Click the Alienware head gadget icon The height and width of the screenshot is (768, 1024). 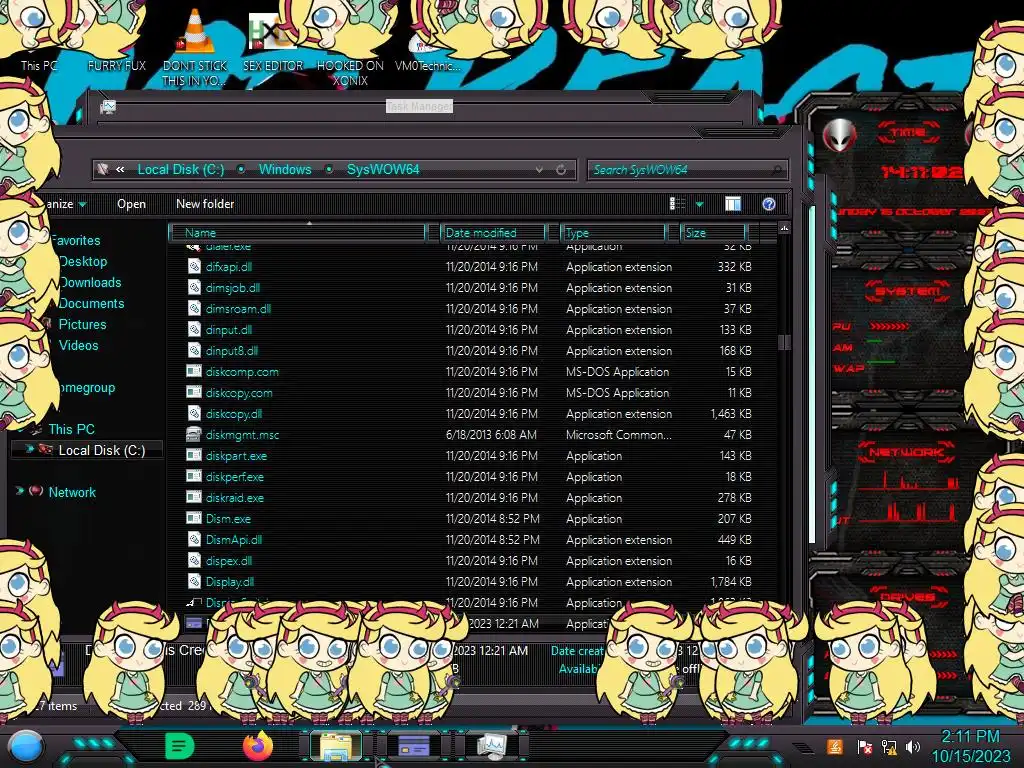tap(840, 136)
